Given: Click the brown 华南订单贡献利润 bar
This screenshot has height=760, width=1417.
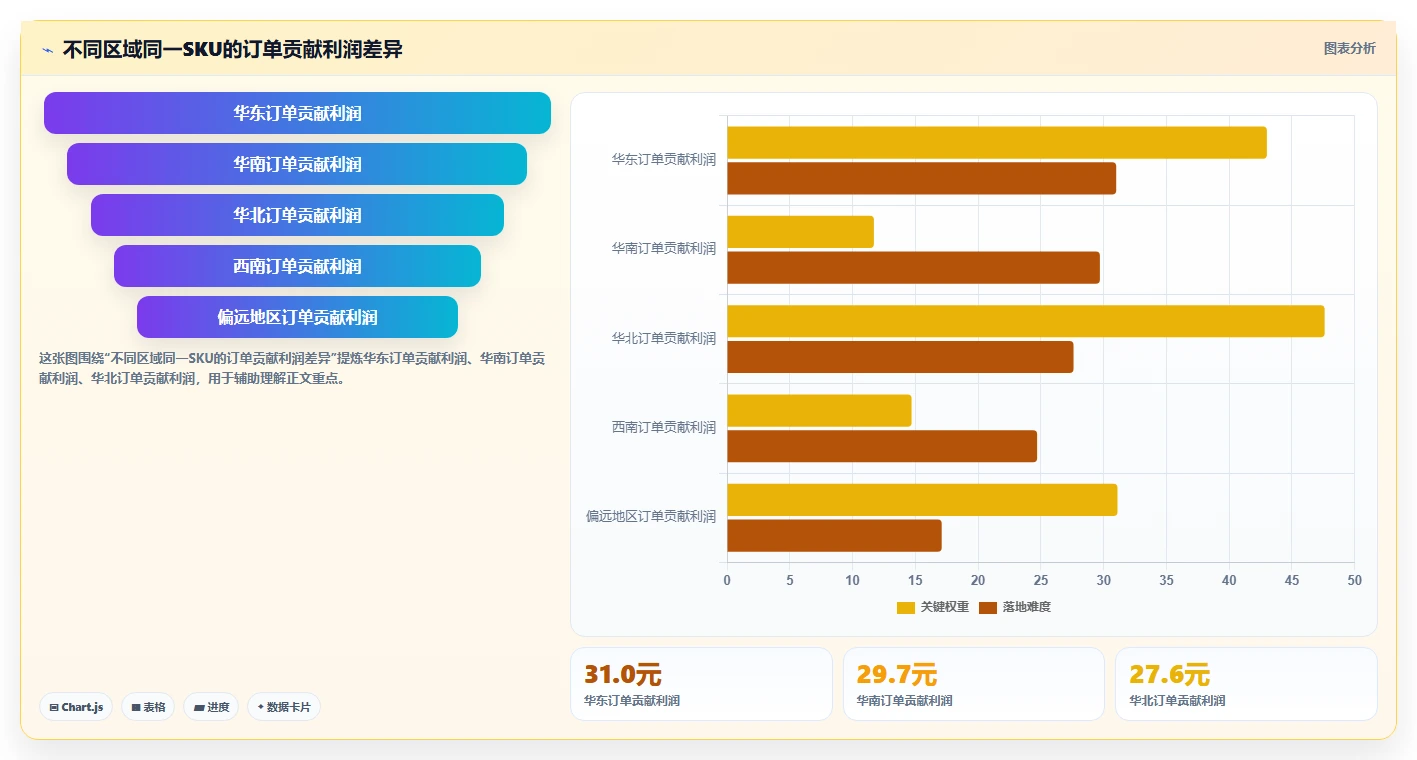Looking at the screenshot, I should click(913, 268).
